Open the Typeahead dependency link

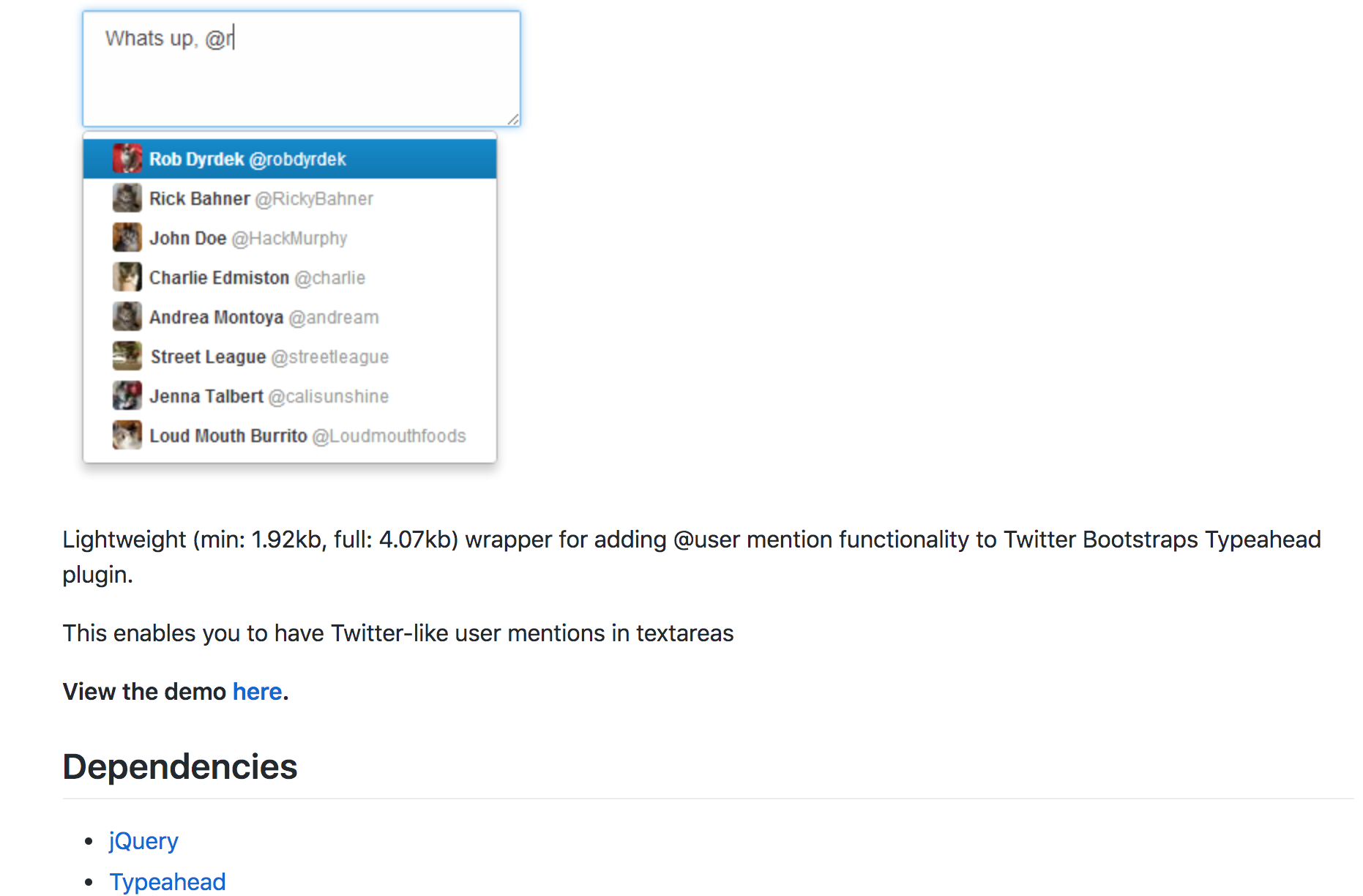(x=168, y=882)
